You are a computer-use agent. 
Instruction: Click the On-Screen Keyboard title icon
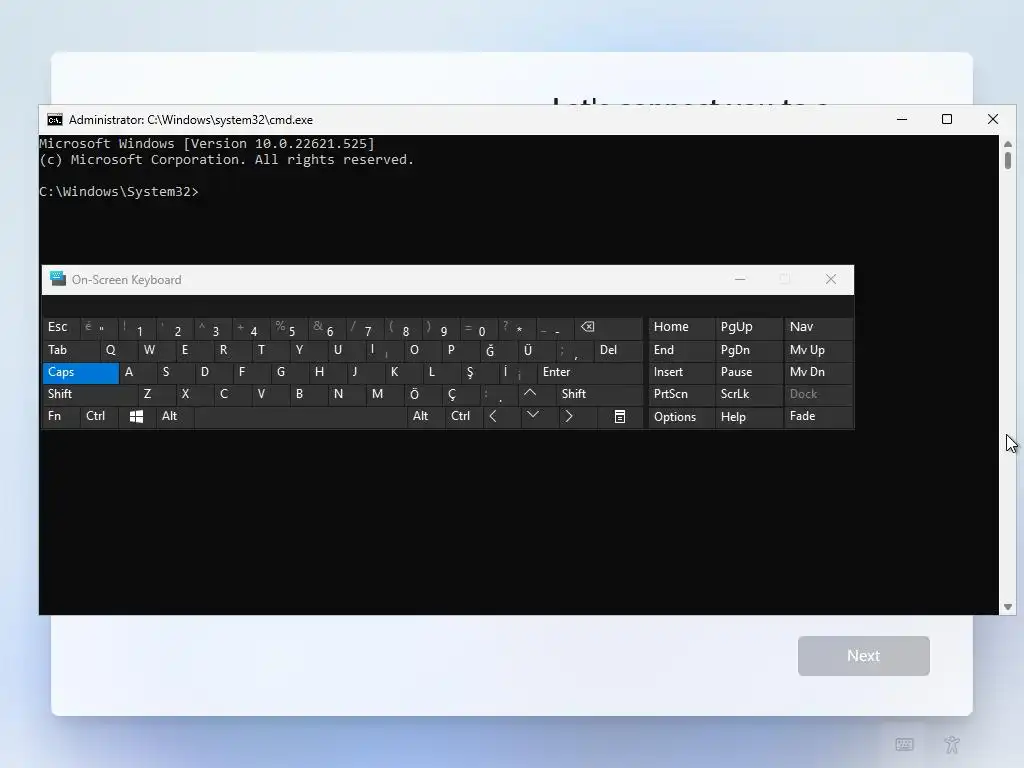(x=58, y=279)
